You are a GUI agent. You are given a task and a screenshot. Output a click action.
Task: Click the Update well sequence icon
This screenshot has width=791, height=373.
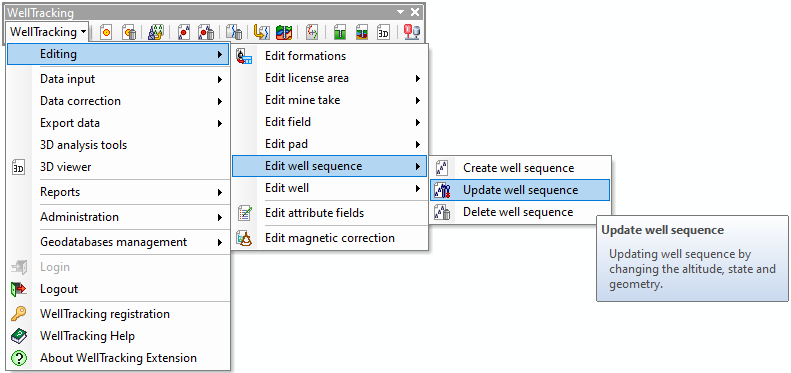tap(442, 190)
